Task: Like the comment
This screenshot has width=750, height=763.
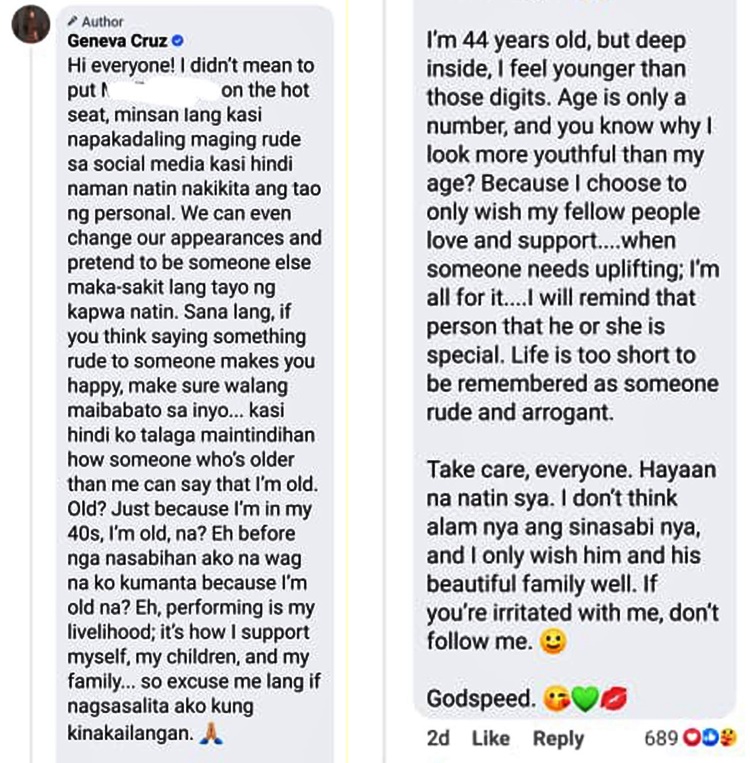Action: click(x=490, y=738)
